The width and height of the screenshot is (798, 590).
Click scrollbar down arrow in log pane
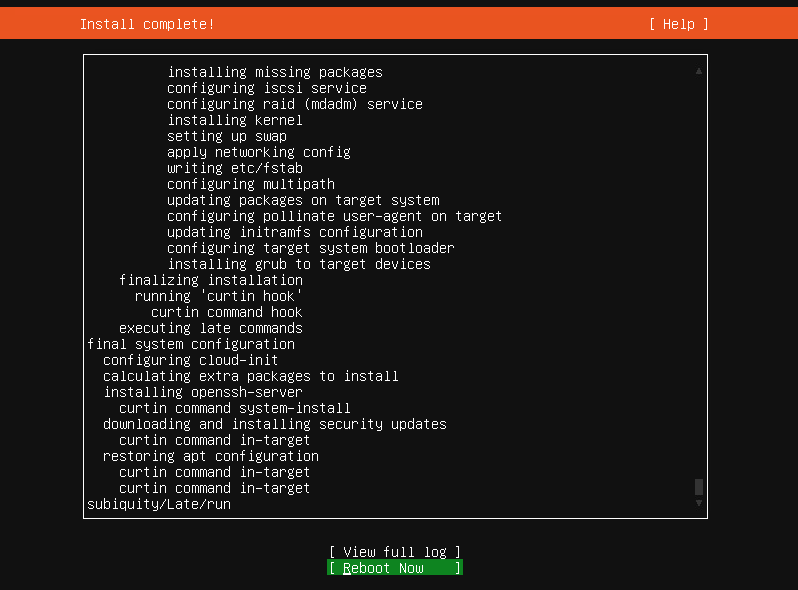tap(699, 503)
